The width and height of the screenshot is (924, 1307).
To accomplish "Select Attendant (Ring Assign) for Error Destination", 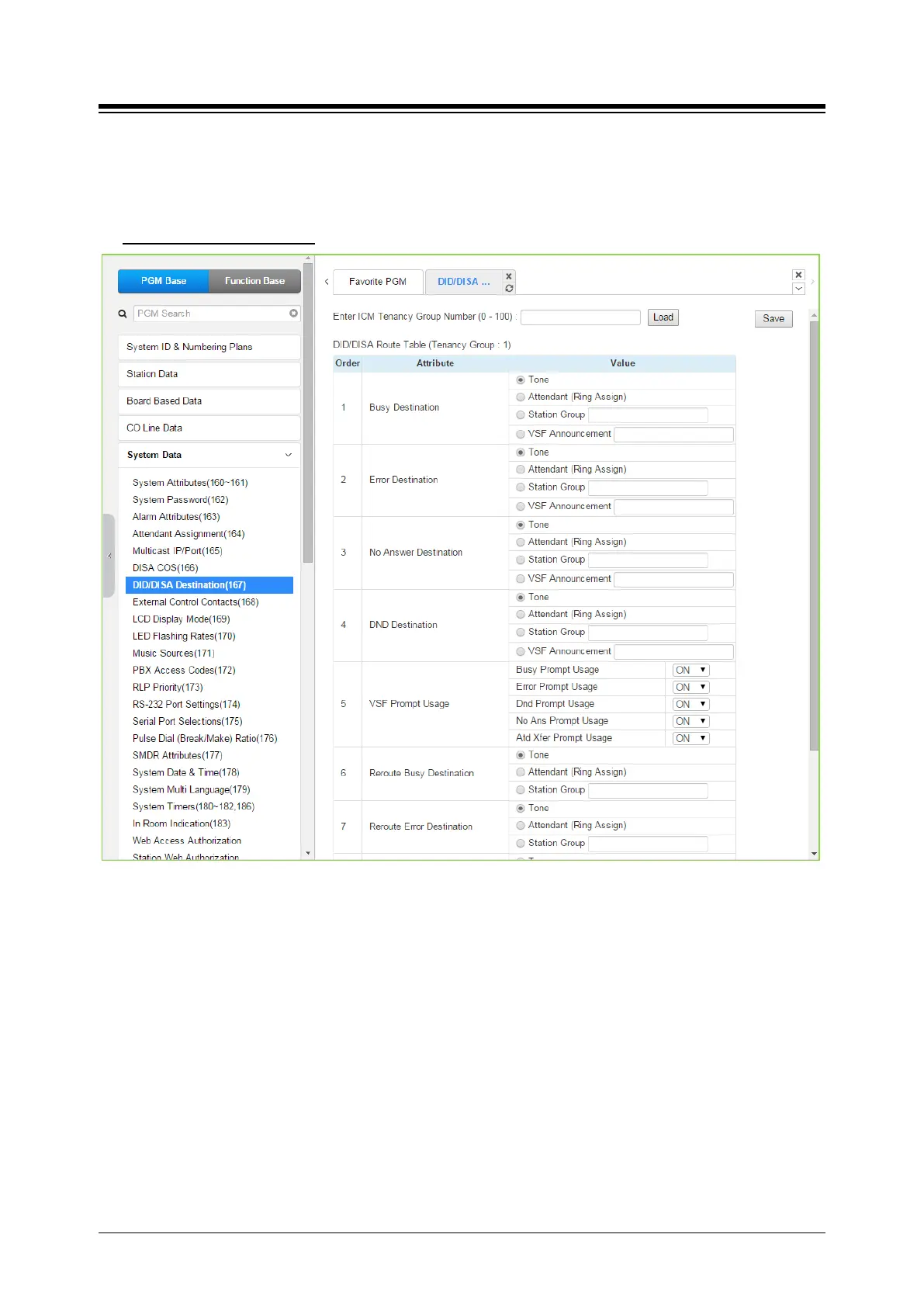I will tap(521, 470).
